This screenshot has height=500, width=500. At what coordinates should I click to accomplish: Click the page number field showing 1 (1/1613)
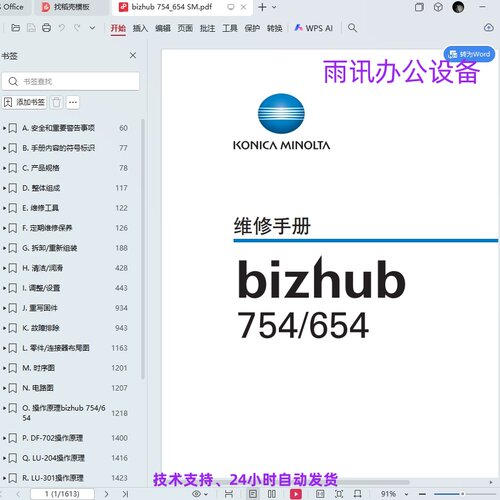point(62,494)
